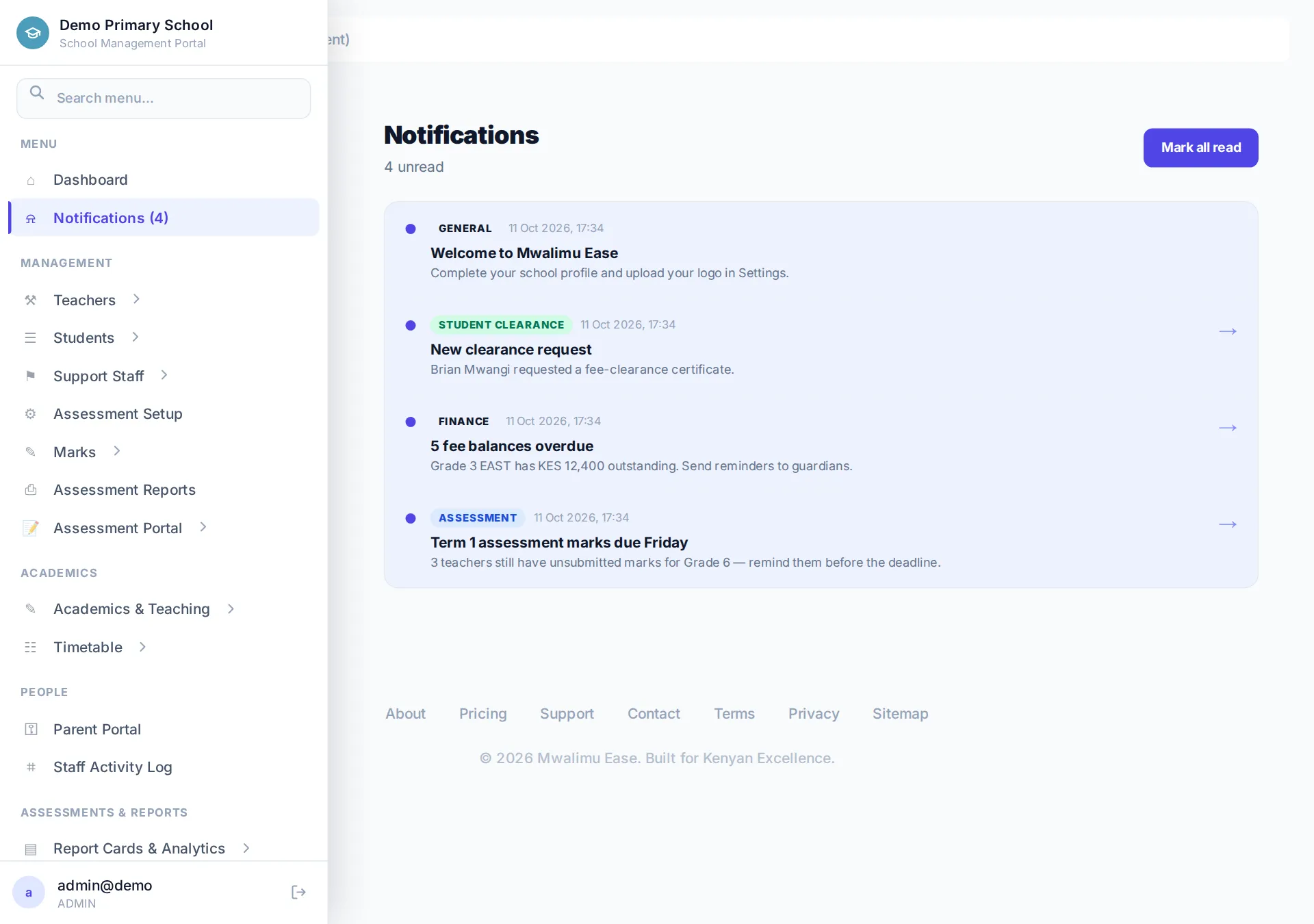
Task: Expand the Marks submenu chevron
Action: click(x=117, y=451)
